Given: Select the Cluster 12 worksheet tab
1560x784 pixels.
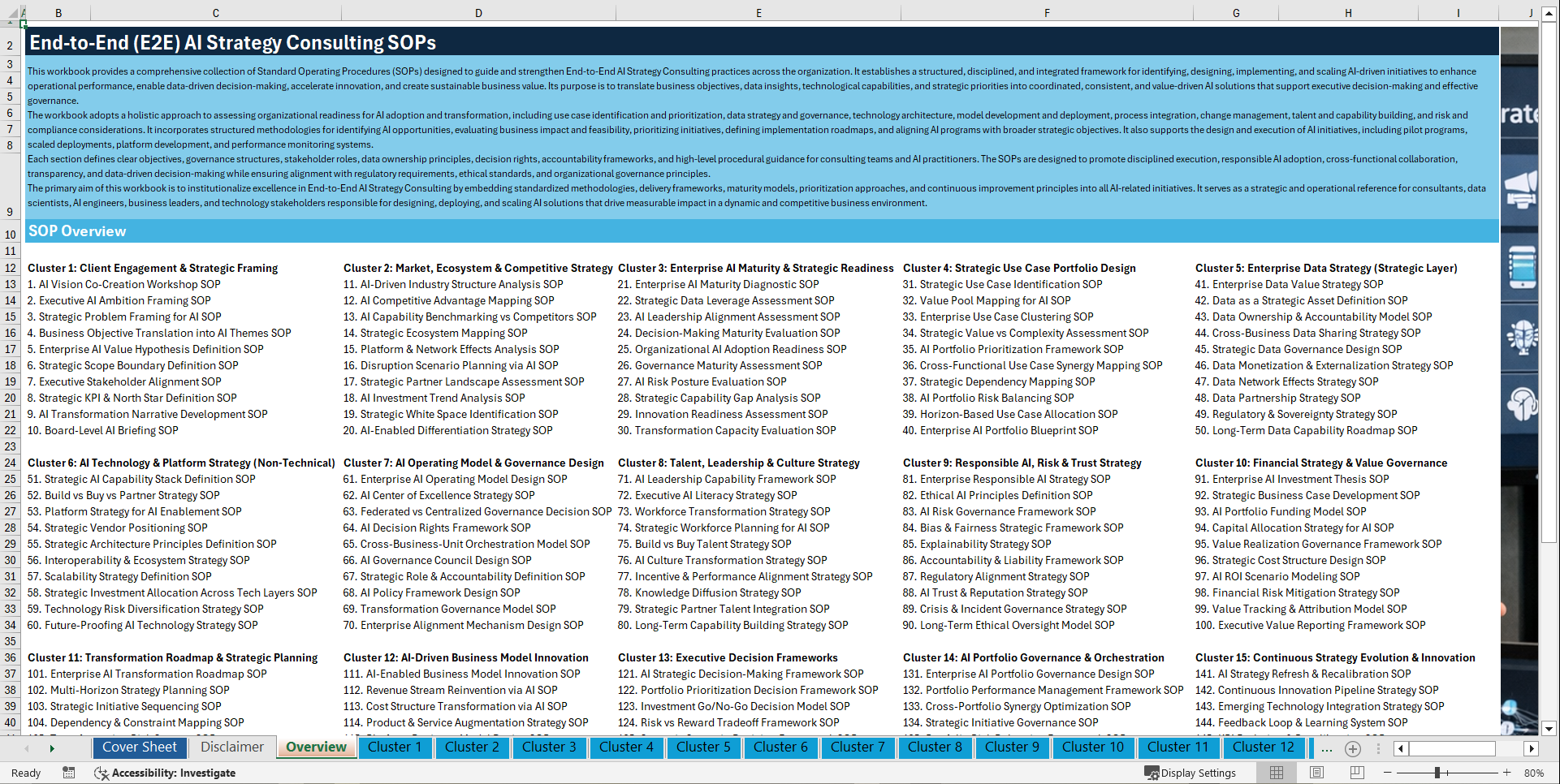Looking at the screenshot, I should 1264,747.
